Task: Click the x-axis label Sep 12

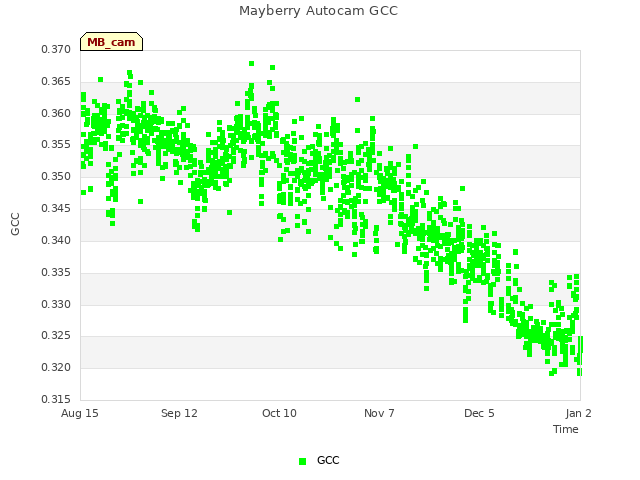Action: [x=180, y=413]
